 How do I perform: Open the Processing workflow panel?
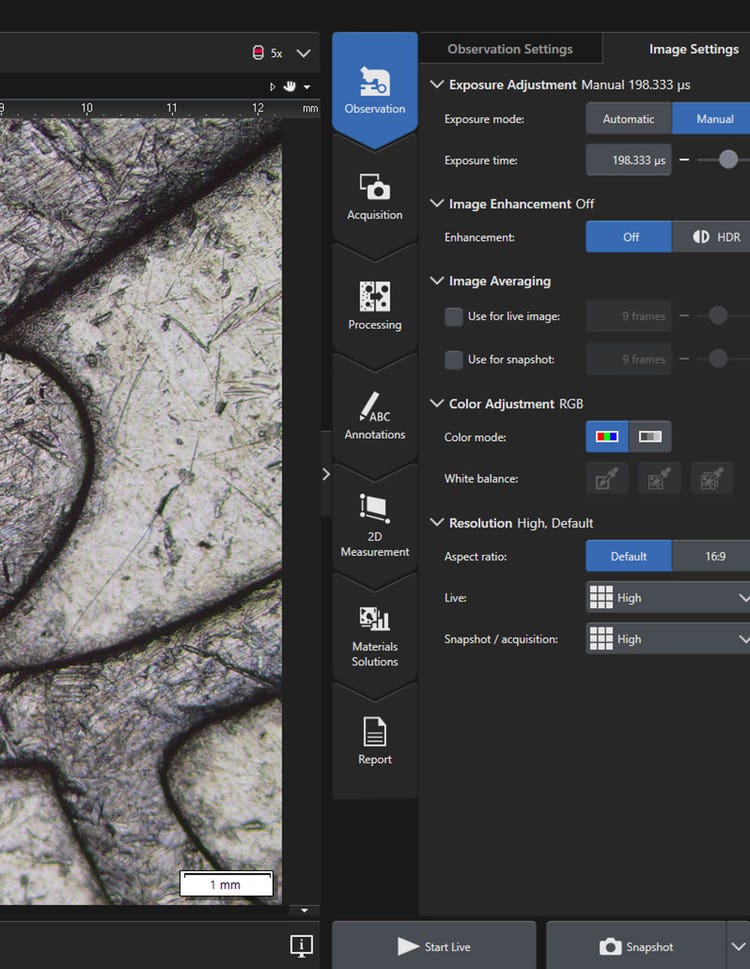[374, 306]
